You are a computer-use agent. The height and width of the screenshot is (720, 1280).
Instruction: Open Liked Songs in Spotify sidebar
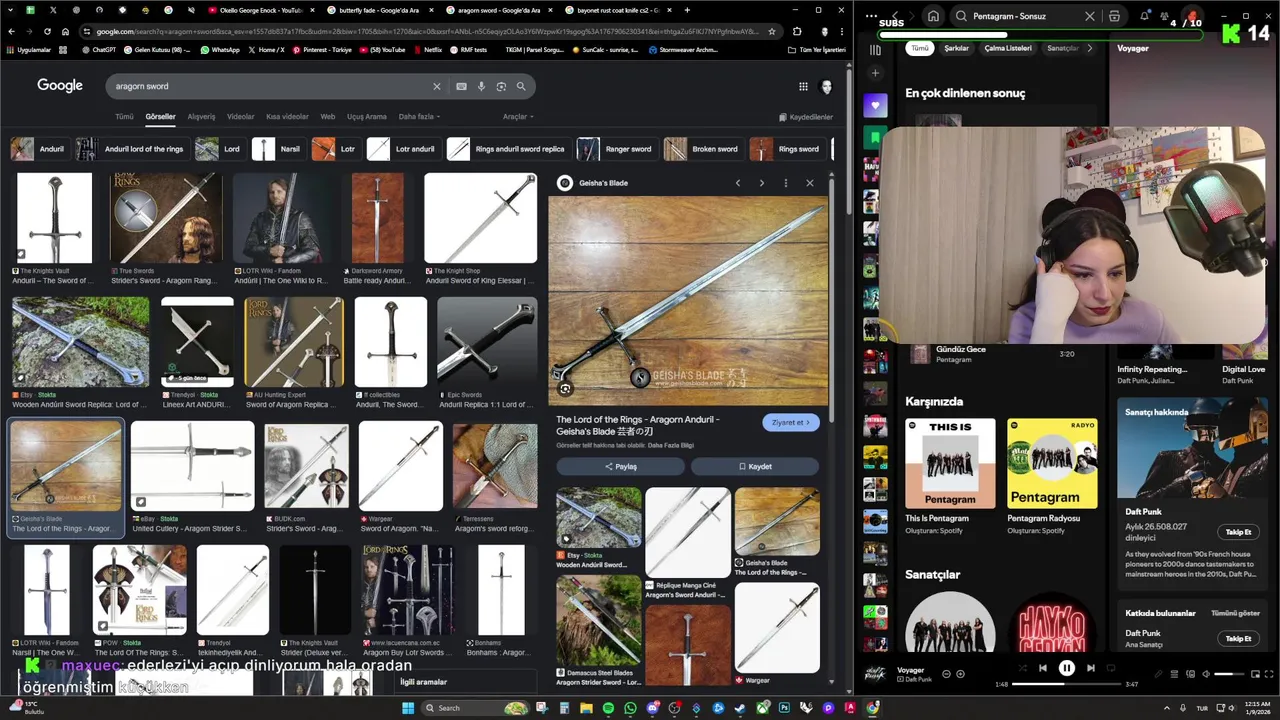click(875, 105)
